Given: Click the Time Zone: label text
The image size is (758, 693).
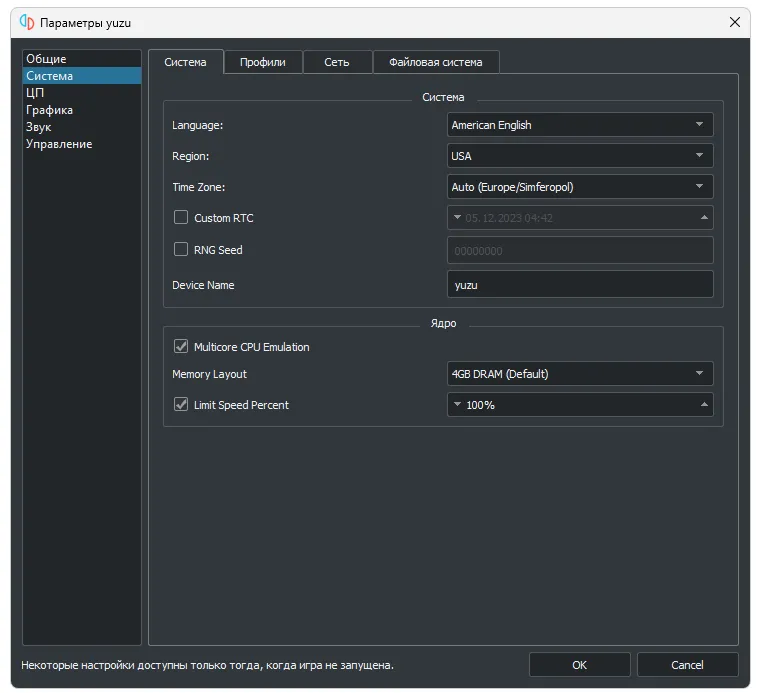Looking at the screenshot, I should (199, 187).
